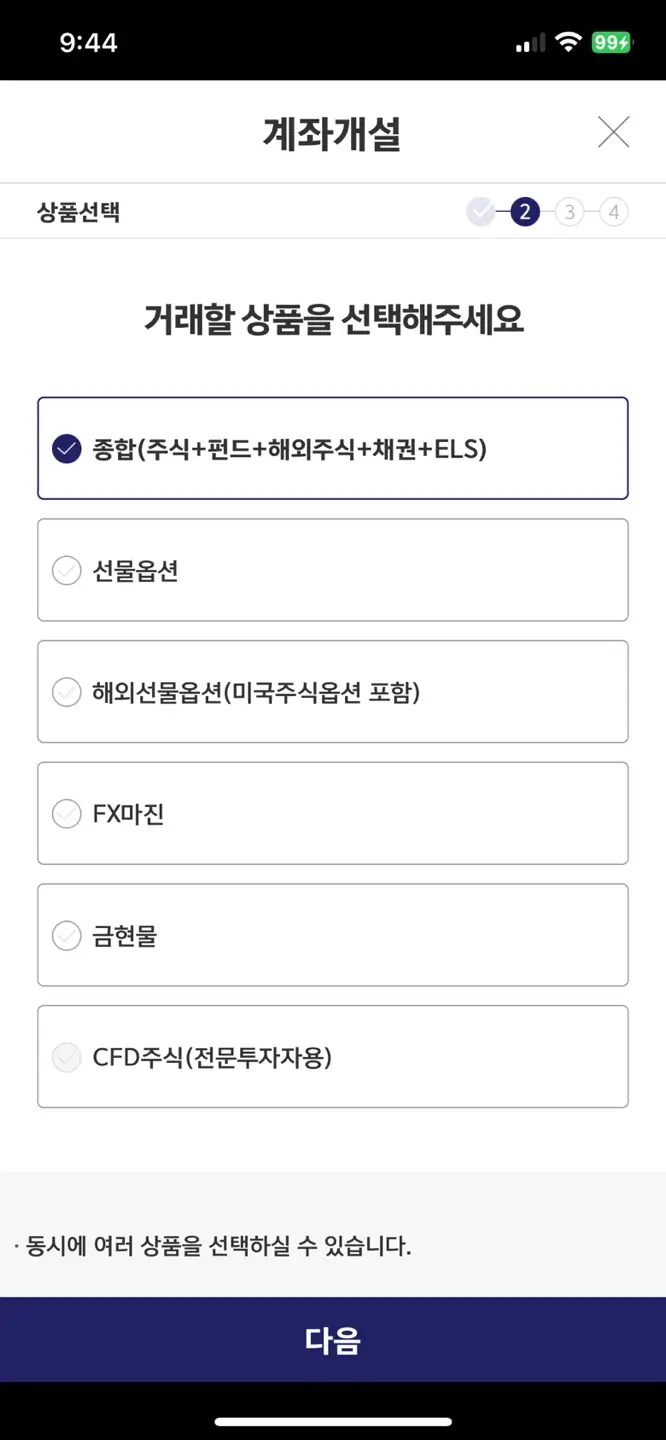Tap the checkmark inside the 종합 option
The height and width of the screenshot is (1440, 666).
coord(66,448)
